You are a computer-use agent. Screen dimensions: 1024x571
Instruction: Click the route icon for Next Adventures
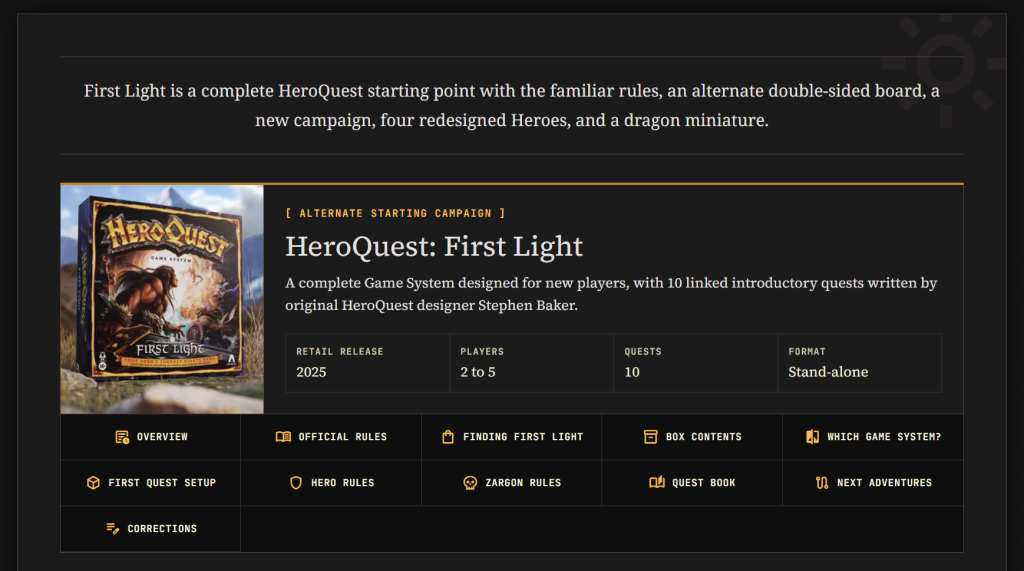click(822, 483)
